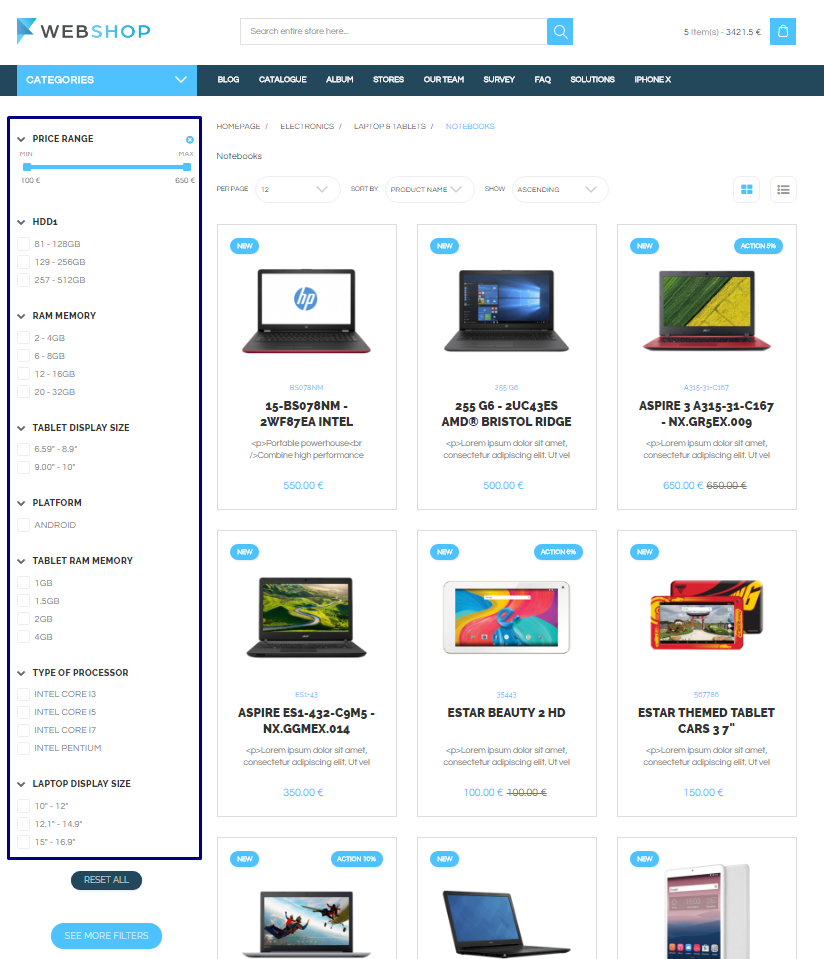Click the cart summary 5 item(s) text
824x959 pixels.
pyautogui.click(x=722, y=32)
